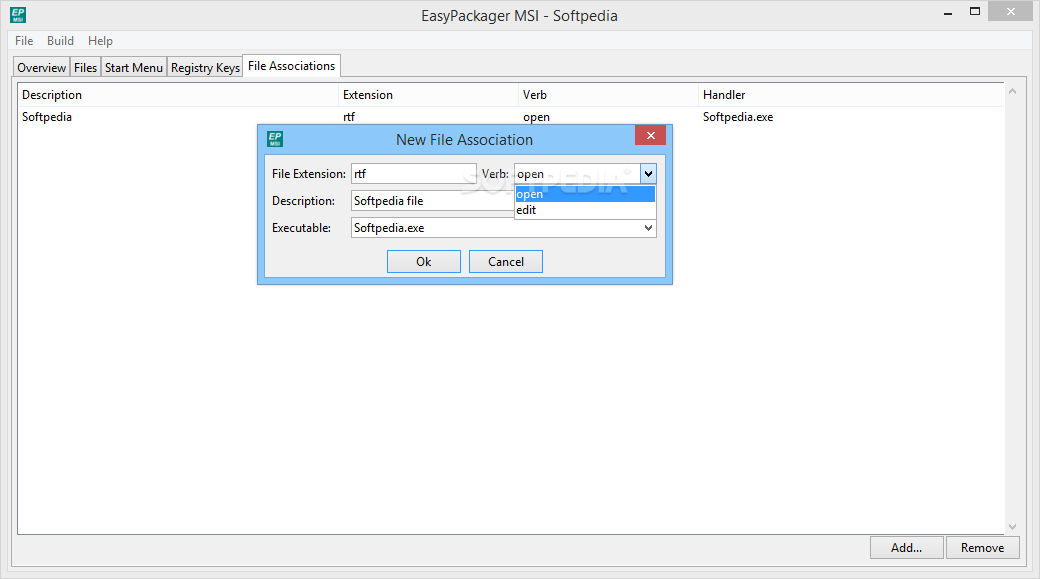Image resolution: width=1040 pixels, height=579 pixels.
Task: Click the Description field containing Softpedia file
Action: point(432,200)
